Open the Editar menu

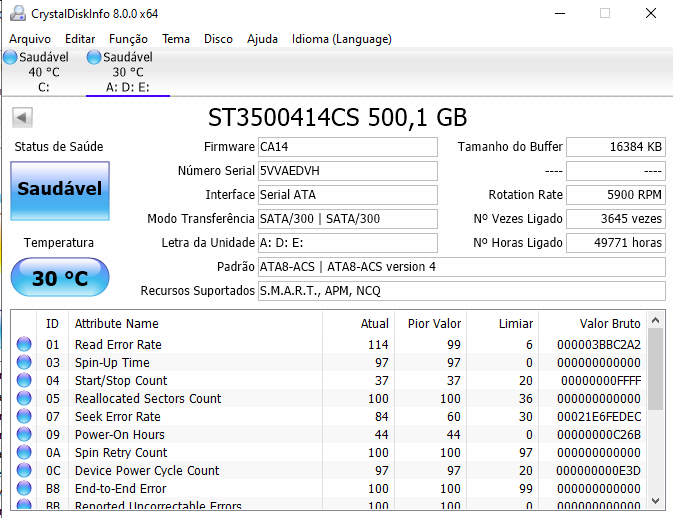coord(80,39)
